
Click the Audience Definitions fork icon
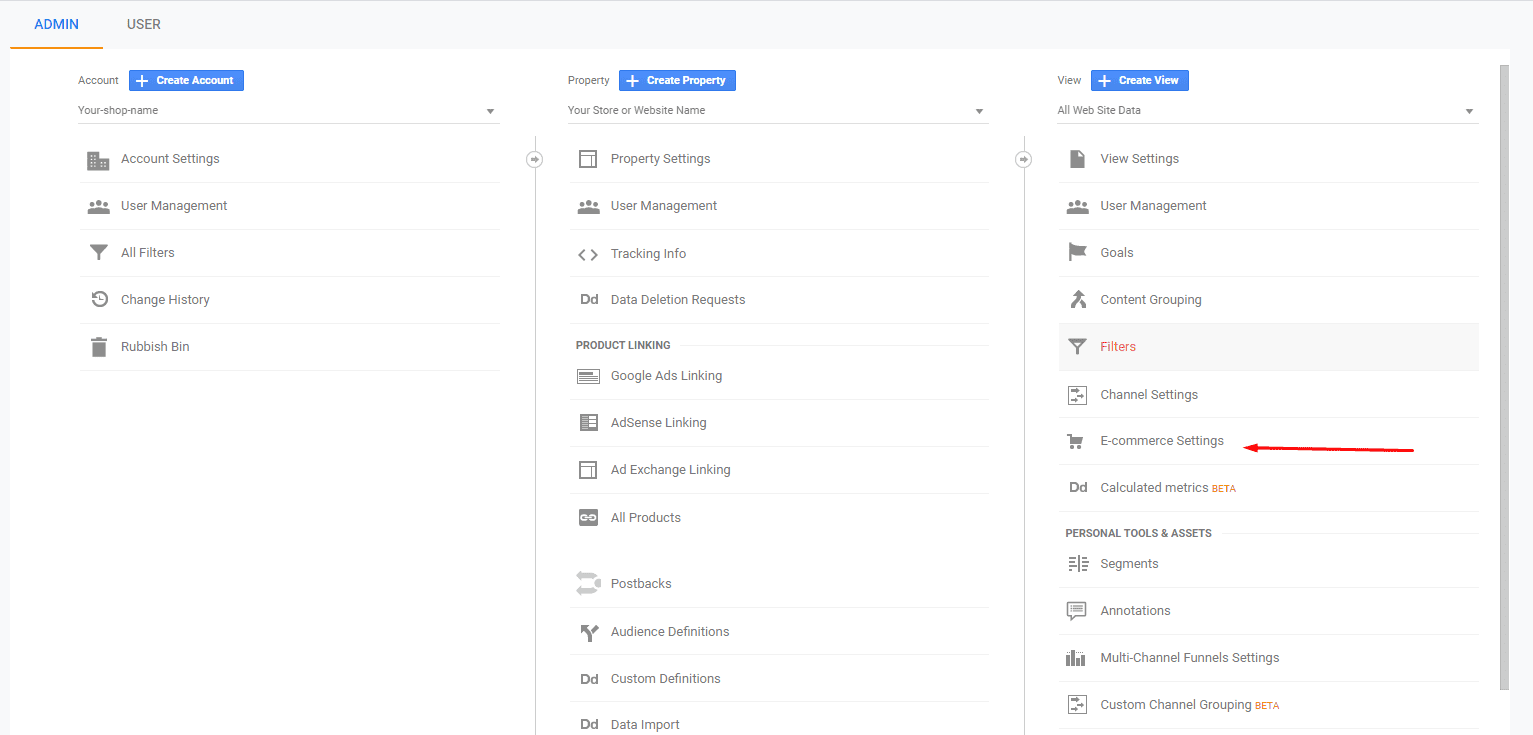pyautogui.click(x=588, y=632)
